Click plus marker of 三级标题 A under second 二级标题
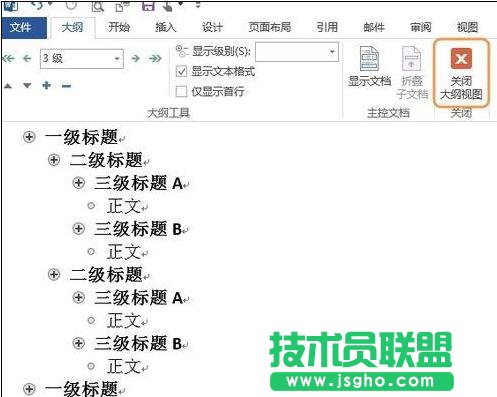The height and width of the screenshot is (397, 497). click(79, 297)
